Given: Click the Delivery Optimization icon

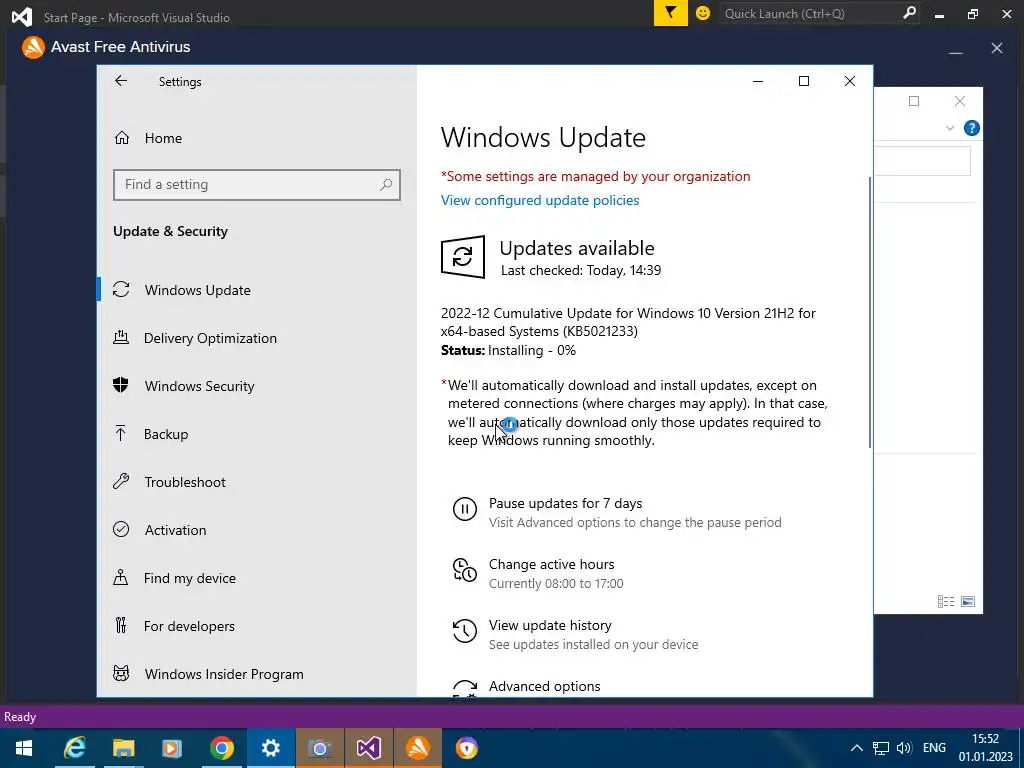Looking at the screenshot, I should (x=121, y=337).
